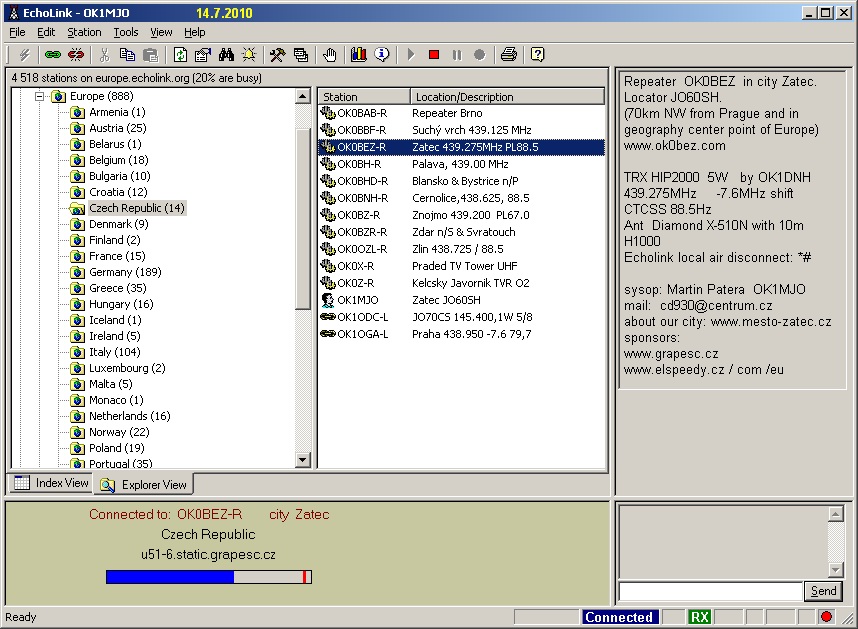
Task: Select Croatia (12) in the tree
Action: tap(118, 192)
